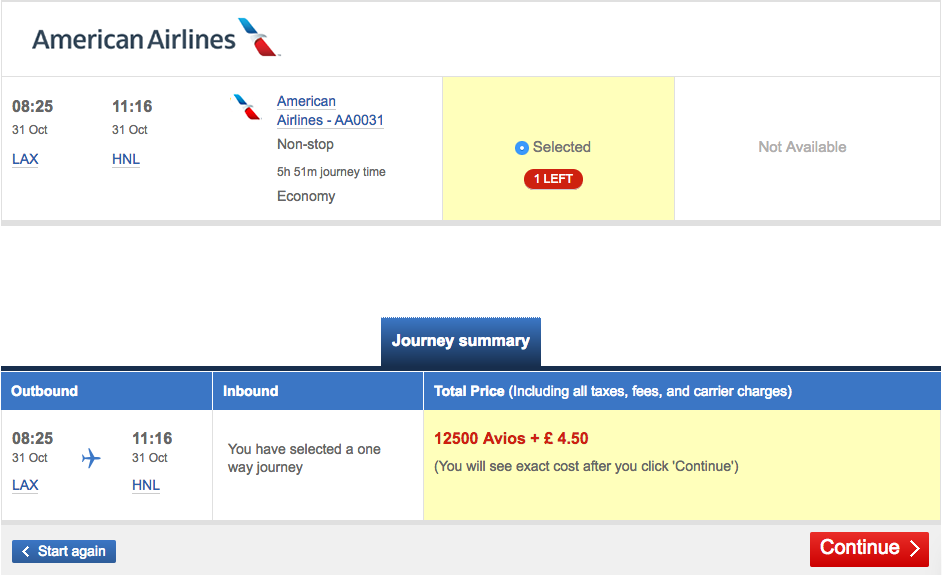Select the radio button labeled Selected
The width and height of the screenshot is (942, 575).
(521, 148)
